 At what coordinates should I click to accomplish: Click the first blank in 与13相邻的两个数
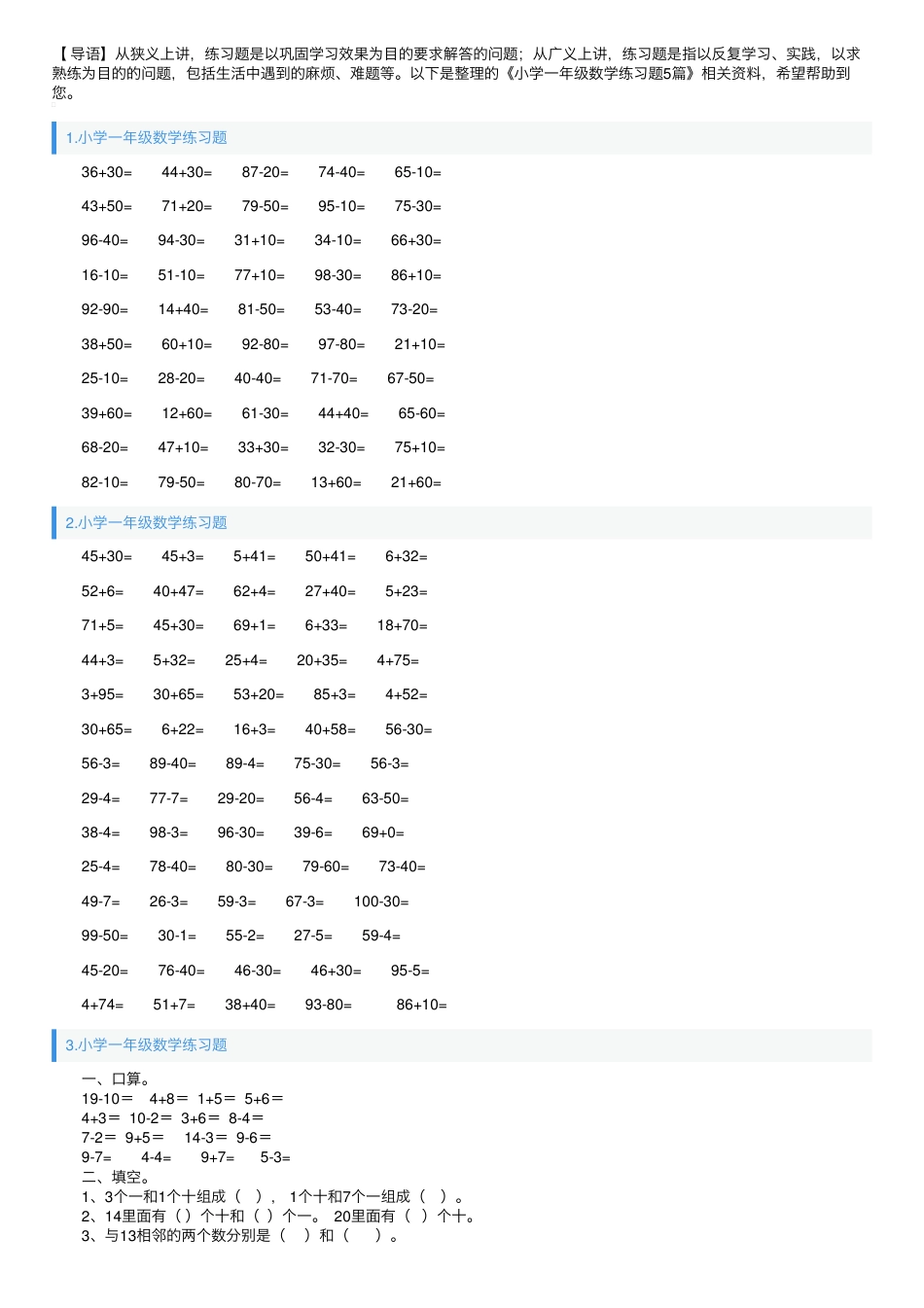coord(297,1236)
